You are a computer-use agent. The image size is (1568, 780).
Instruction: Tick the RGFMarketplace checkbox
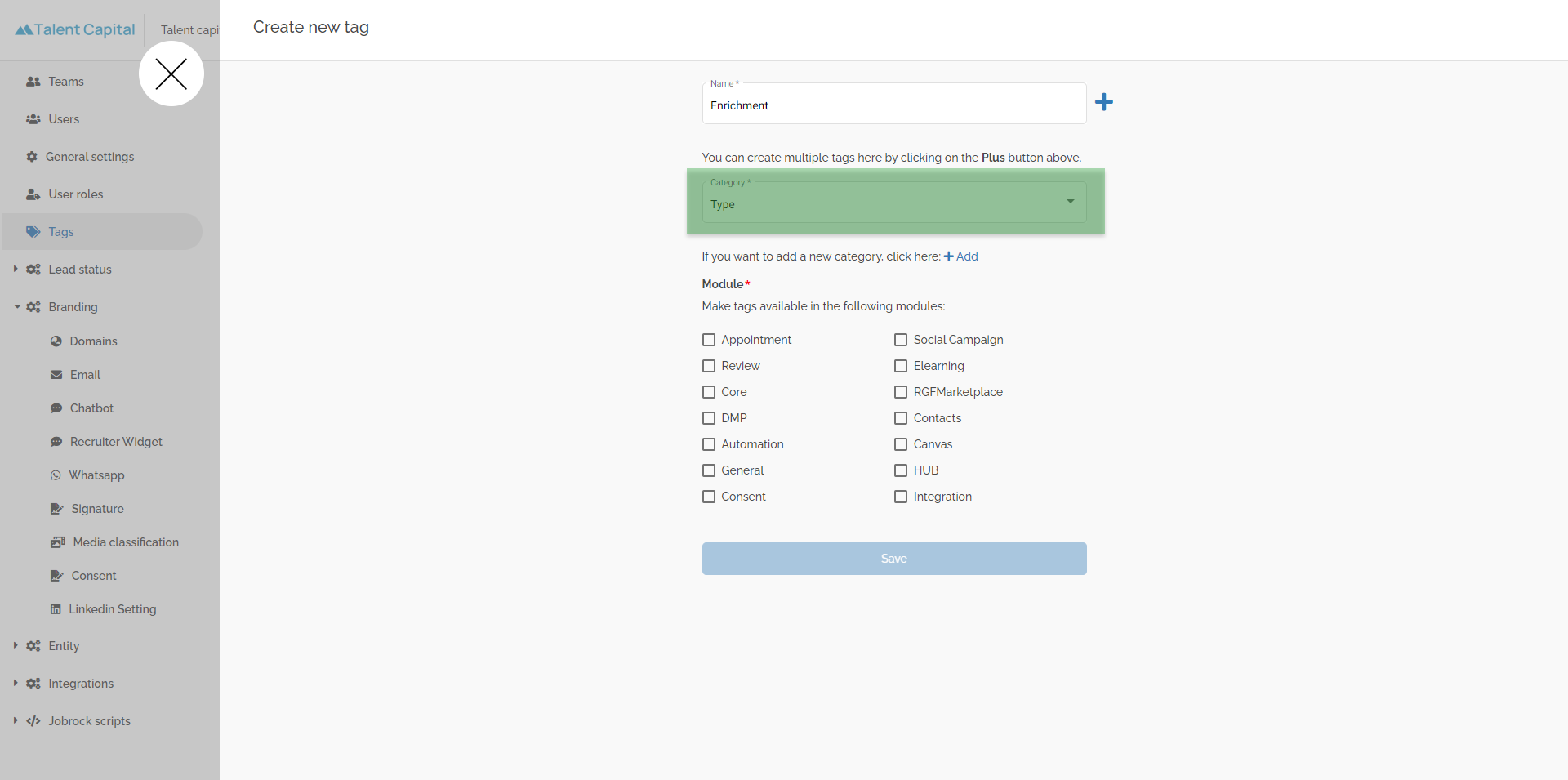901,392
